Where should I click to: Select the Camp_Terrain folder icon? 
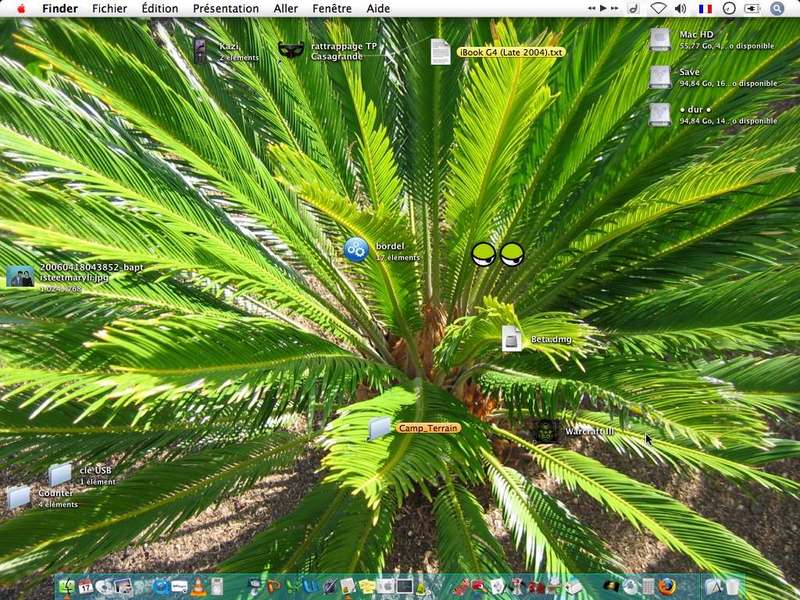click(380, 428)
